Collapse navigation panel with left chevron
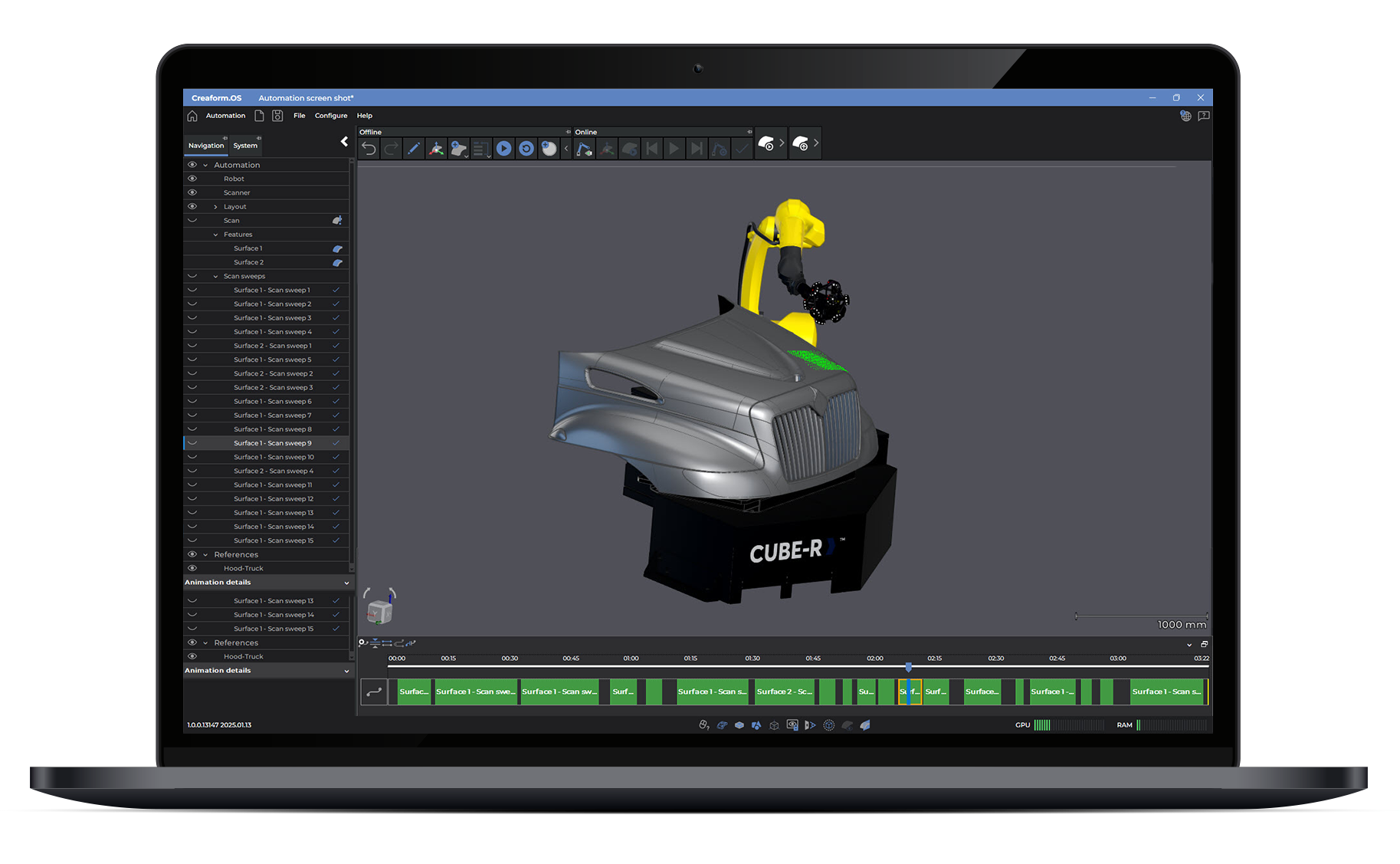Image resolution: width=1400 pixels, height=864 pixels. click(x=344, y=141)
